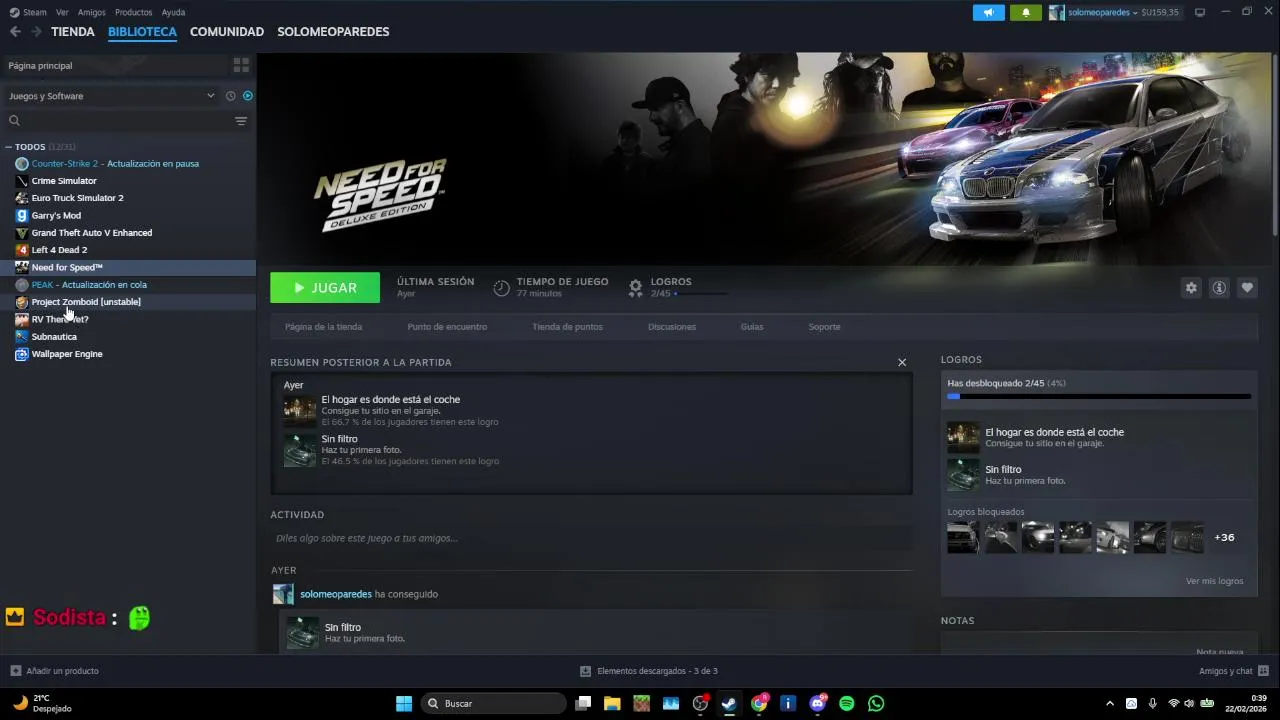The image size is (1280, 720).
Task: Open Windows Start menu
Action: click(404, 704)
